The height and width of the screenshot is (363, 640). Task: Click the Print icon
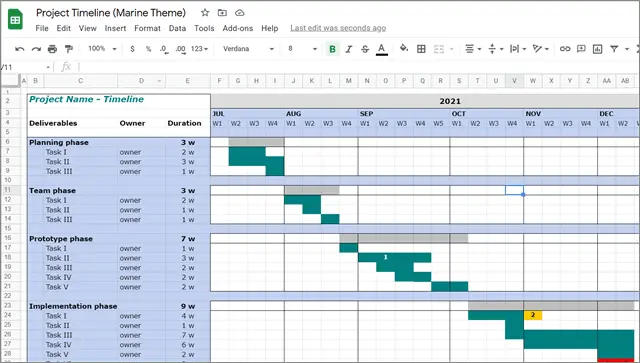point(52,49)
